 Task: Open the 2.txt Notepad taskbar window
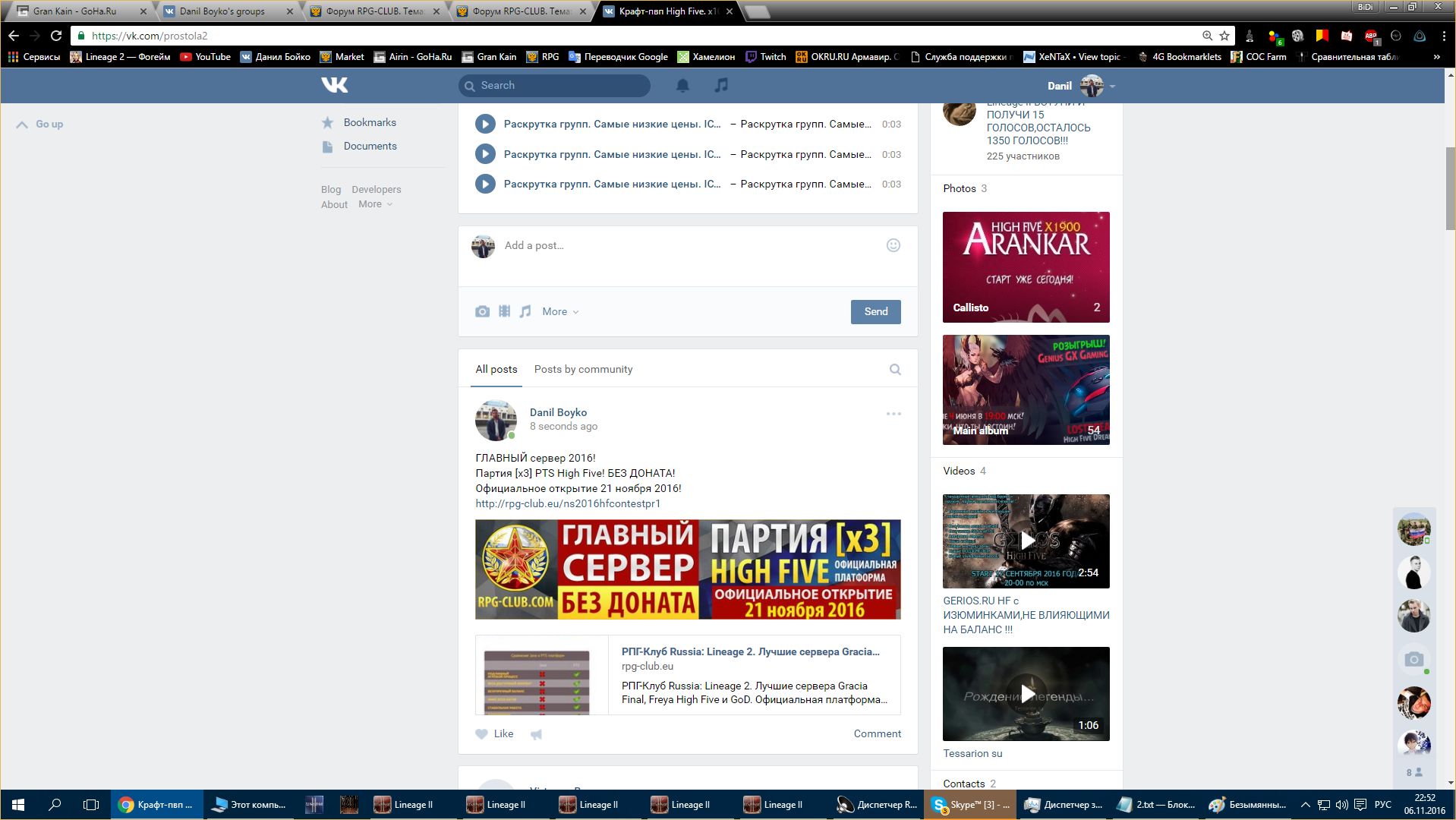tap(1155, 805)
